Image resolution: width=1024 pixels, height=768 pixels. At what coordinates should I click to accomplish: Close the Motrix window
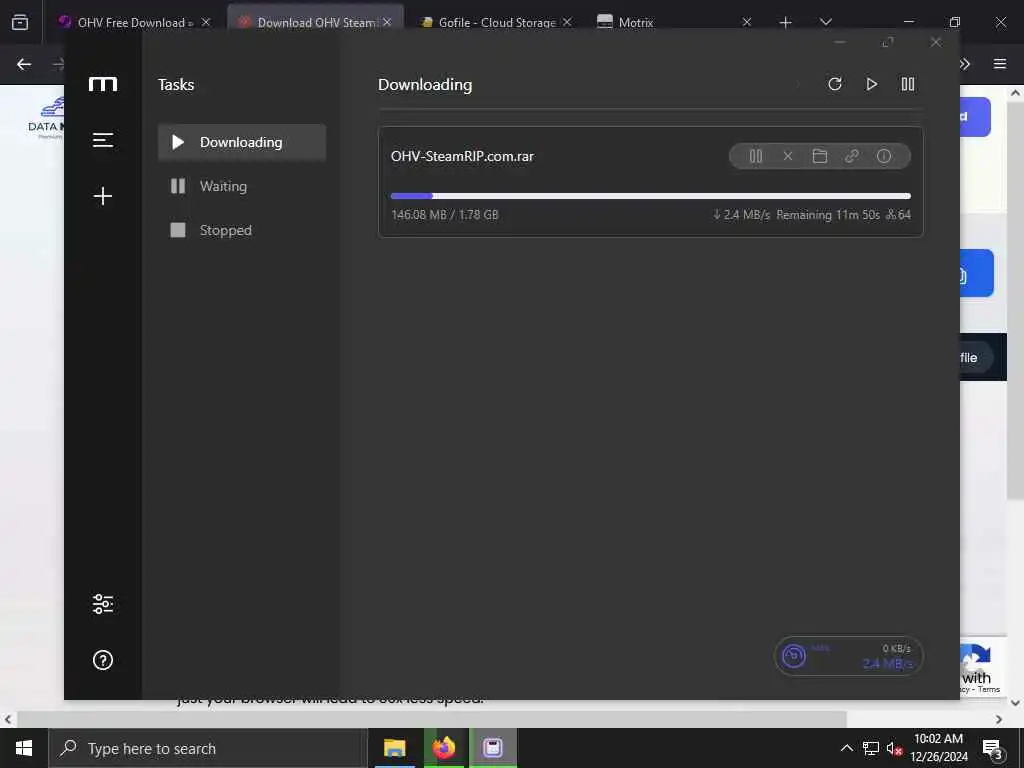tap(936, 42)
